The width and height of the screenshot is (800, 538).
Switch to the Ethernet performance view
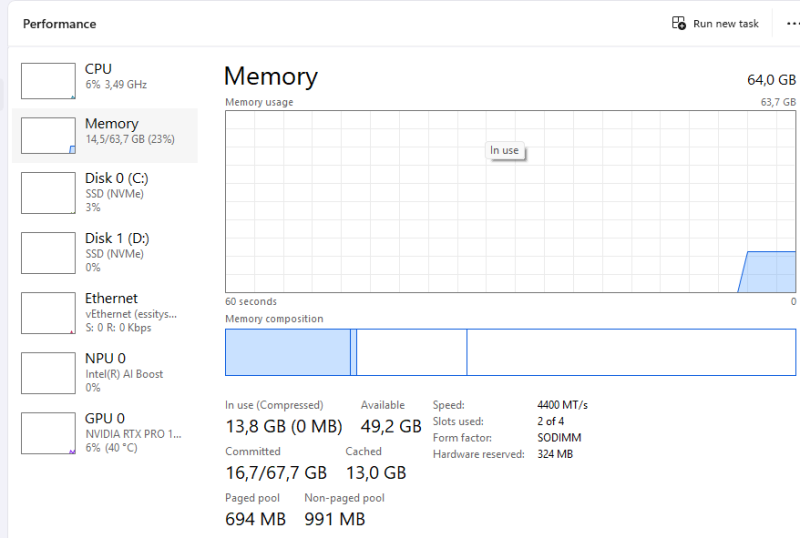point(105,312)
